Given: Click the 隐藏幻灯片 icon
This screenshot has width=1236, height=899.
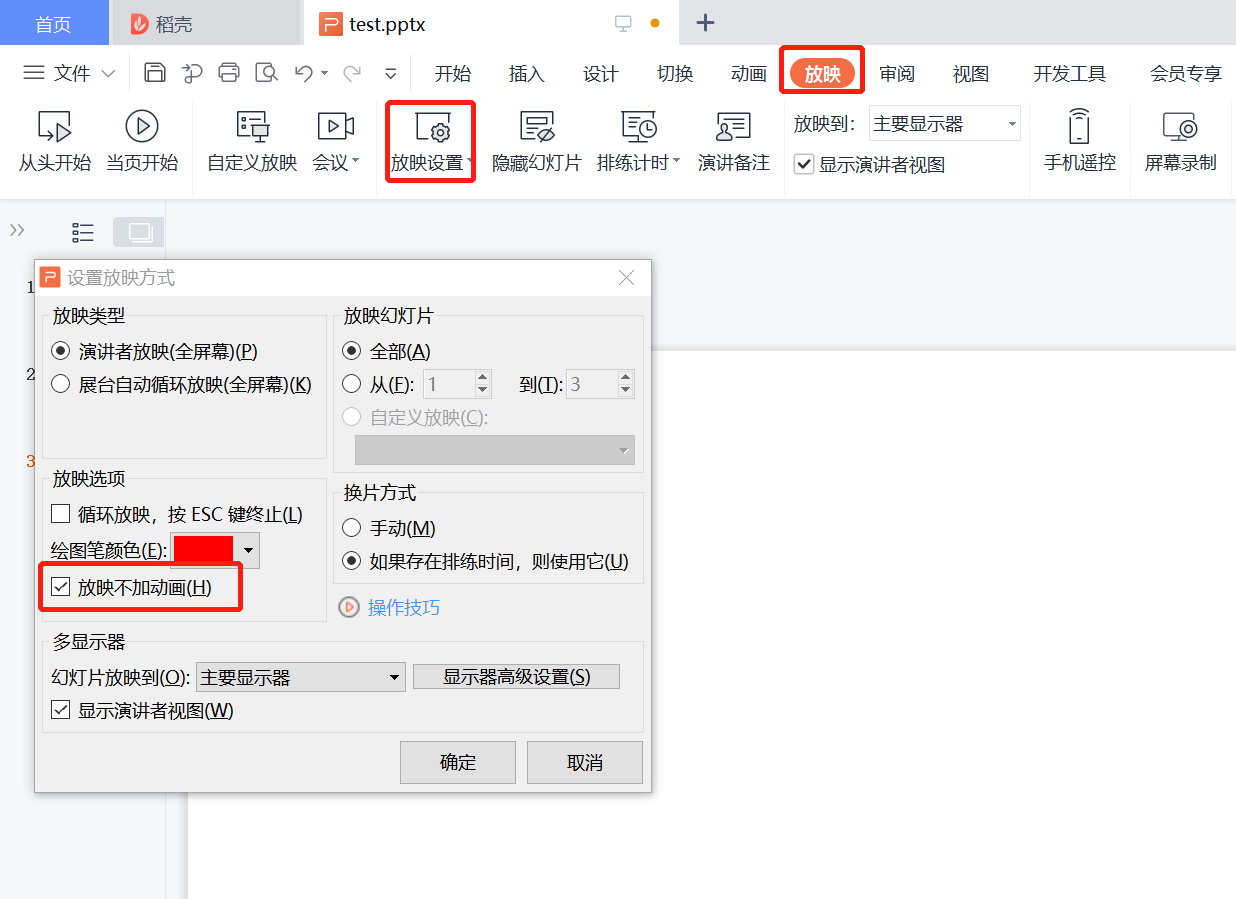Looking at the screenshot, I should pyautogui.click(x=536, y=140).
